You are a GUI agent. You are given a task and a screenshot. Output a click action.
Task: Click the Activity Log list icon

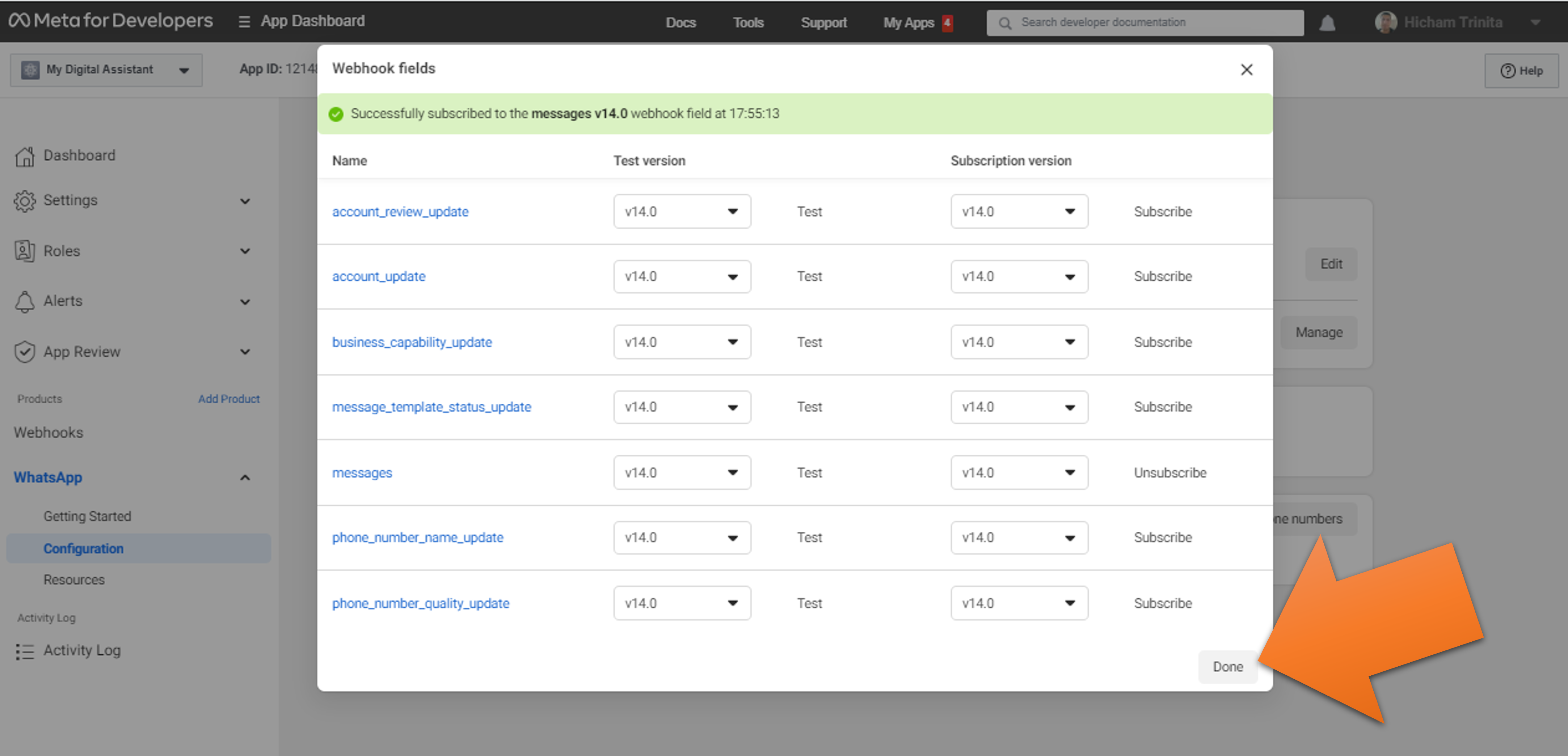tap(24, 651)
